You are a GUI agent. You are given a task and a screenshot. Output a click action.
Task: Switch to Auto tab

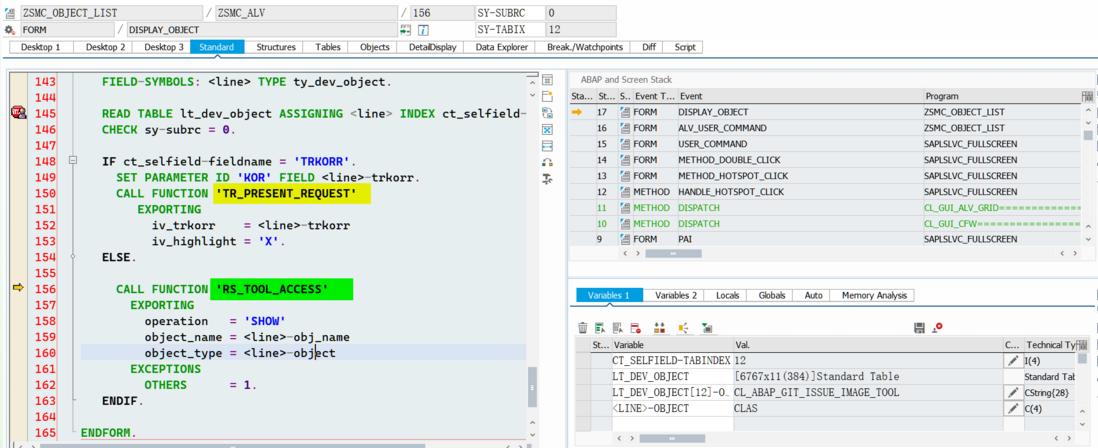(x=814, y=295)
